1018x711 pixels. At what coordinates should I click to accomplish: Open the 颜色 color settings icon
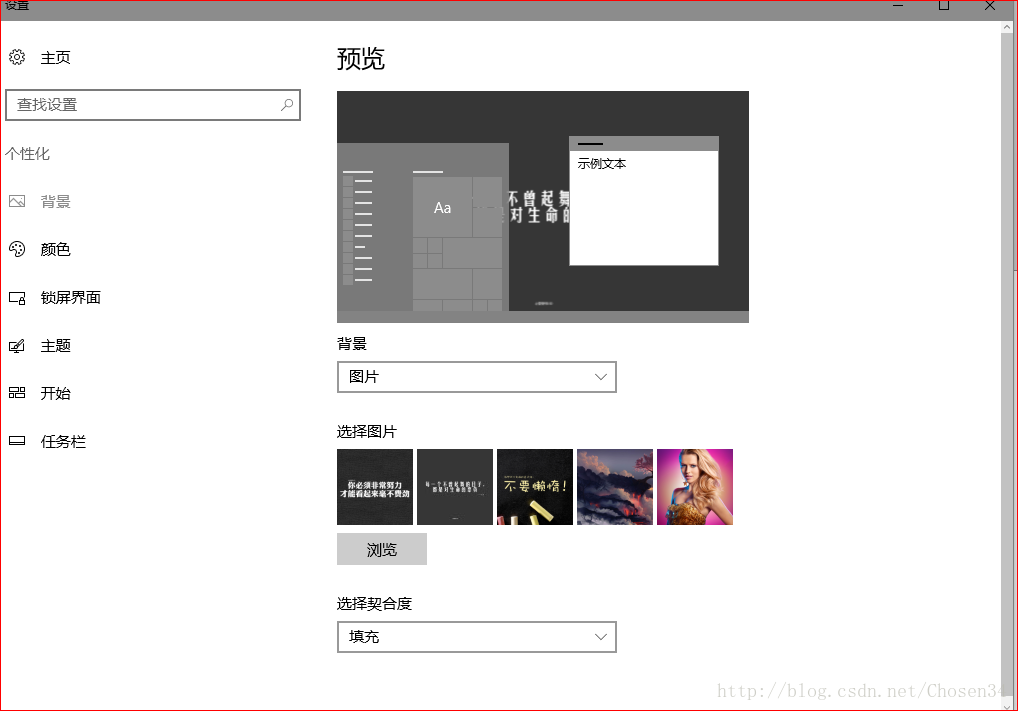click(x=16, y=249)
